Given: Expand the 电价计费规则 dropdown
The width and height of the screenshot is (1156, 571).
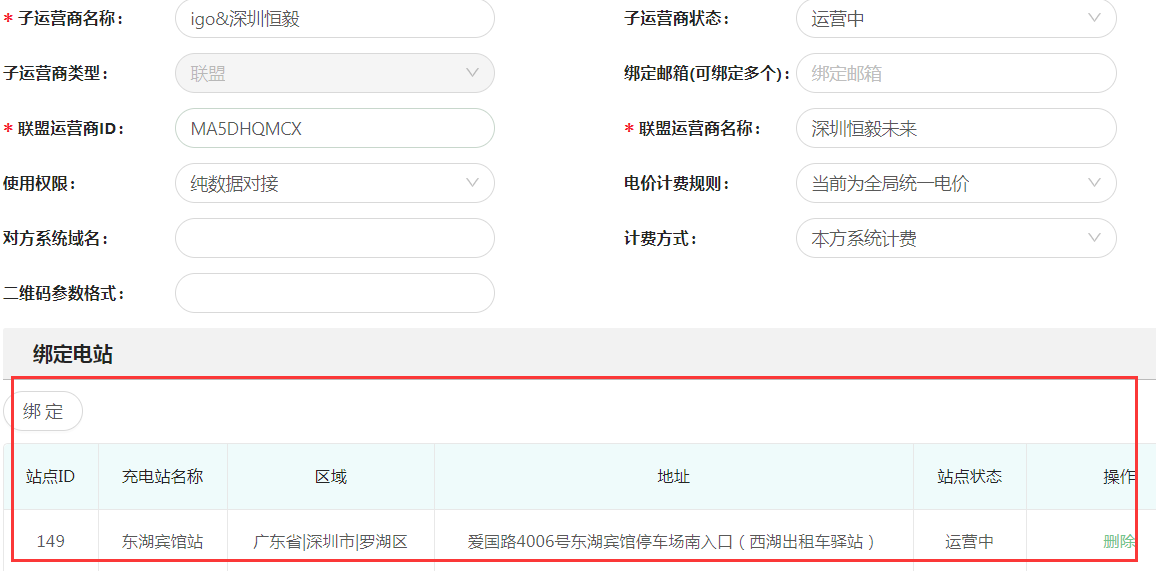Looking at the screenshot, I should [955, 183].
